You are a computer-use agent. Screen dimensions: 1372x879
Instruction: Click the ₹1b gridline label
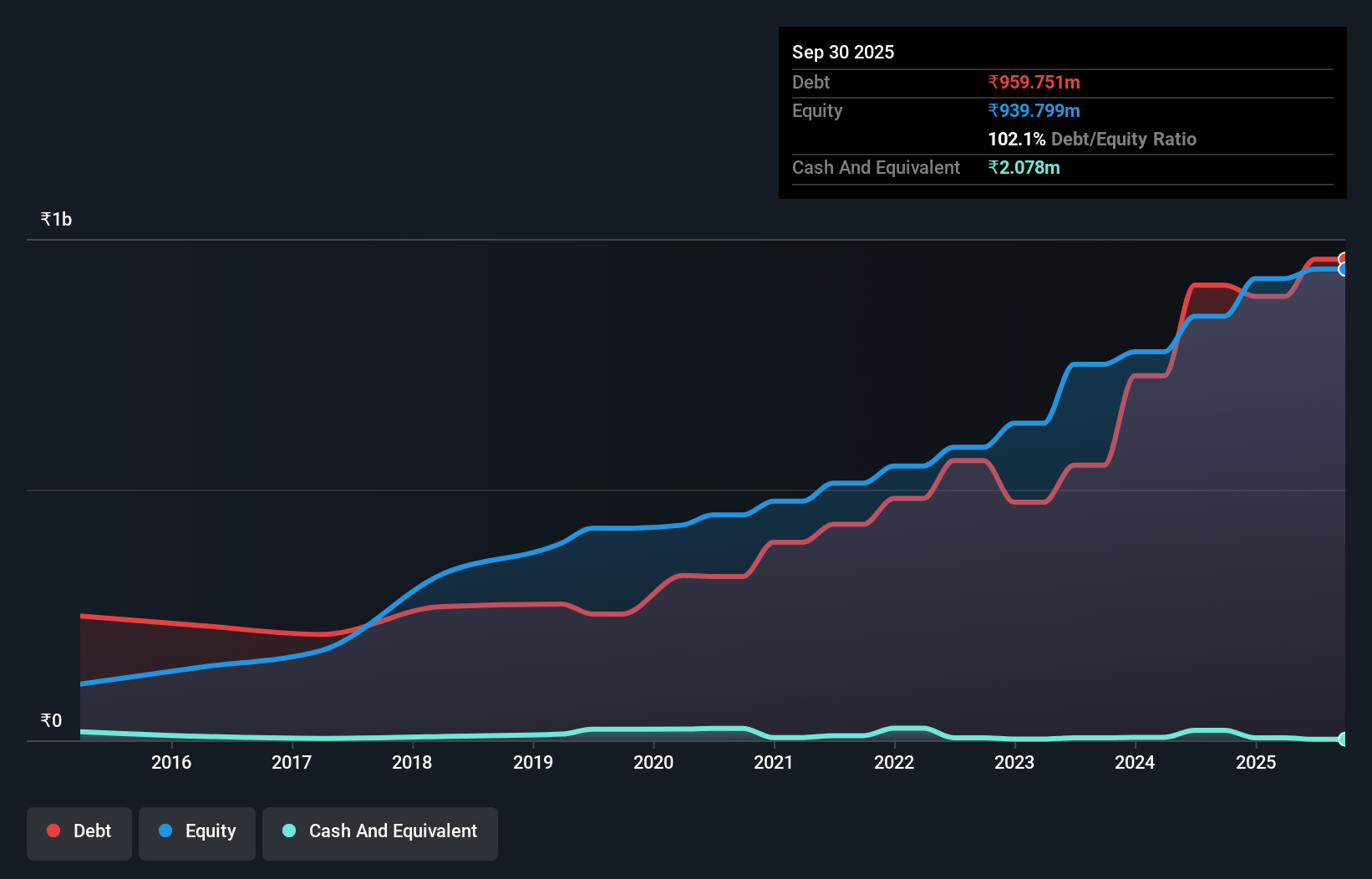[56, 218]
